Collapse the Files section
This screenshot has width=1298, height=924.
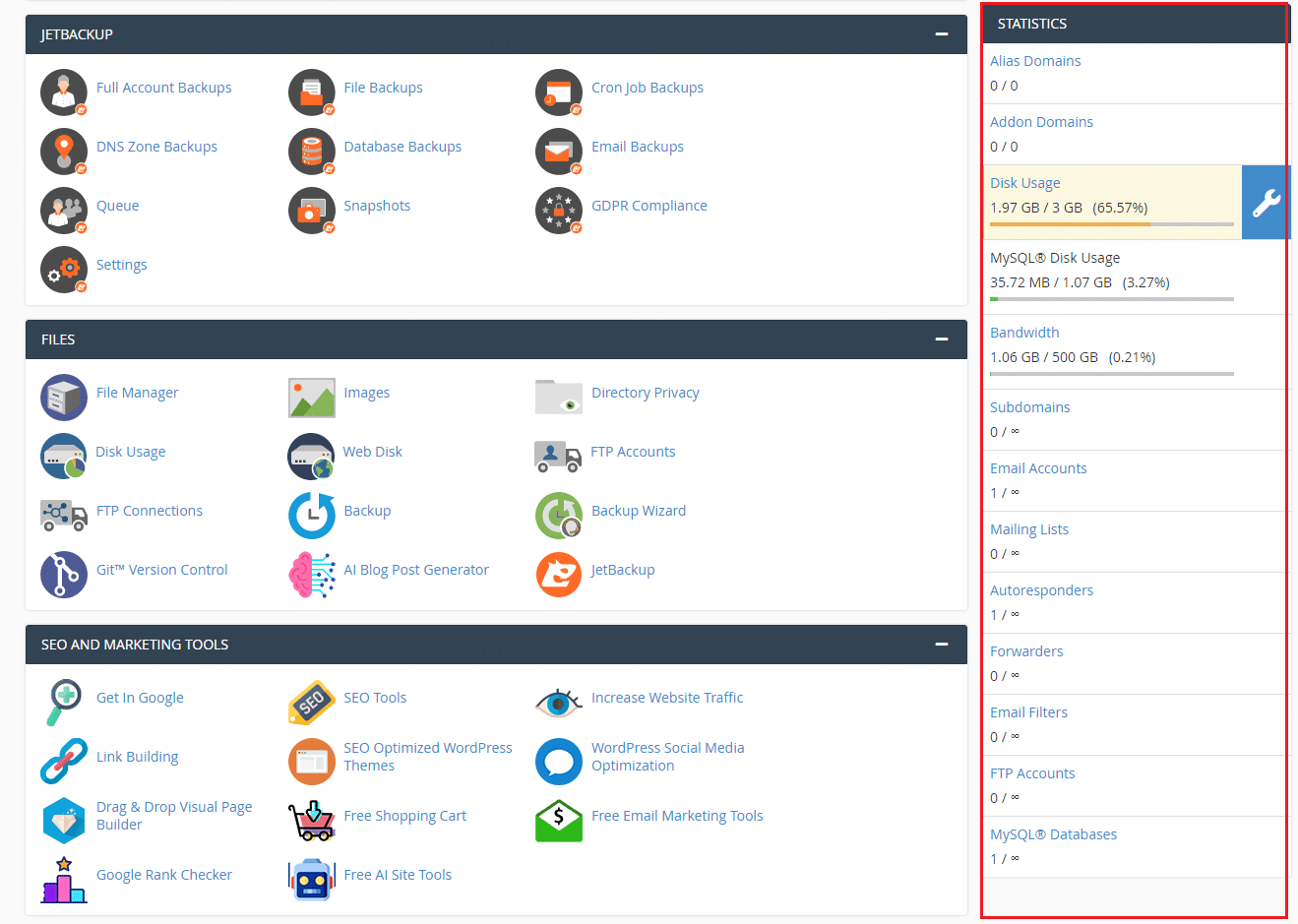942,339
